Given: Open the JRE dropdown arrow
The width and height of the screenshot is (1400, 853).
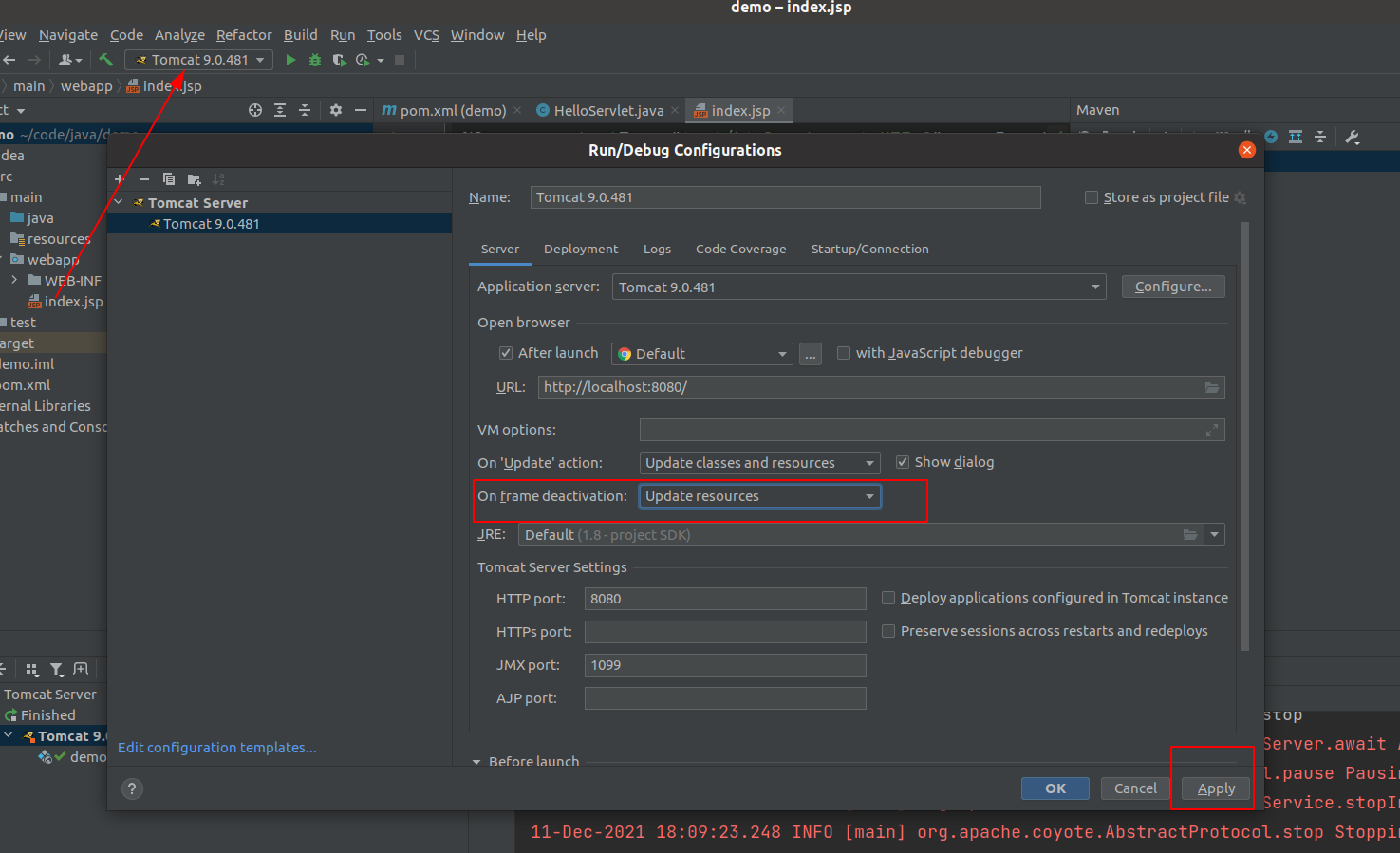Looking at the screenshot, I should tap(1214, 535).
